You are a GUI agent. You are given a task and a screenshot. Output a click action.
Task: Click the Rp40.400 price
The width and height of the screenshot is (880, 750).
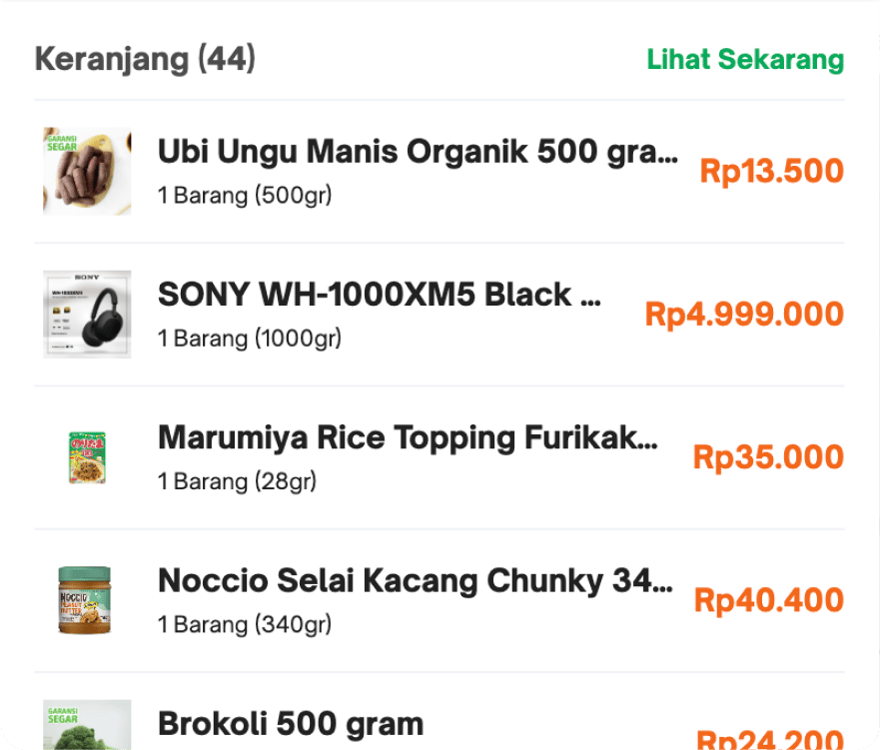(x=769, y=600)
